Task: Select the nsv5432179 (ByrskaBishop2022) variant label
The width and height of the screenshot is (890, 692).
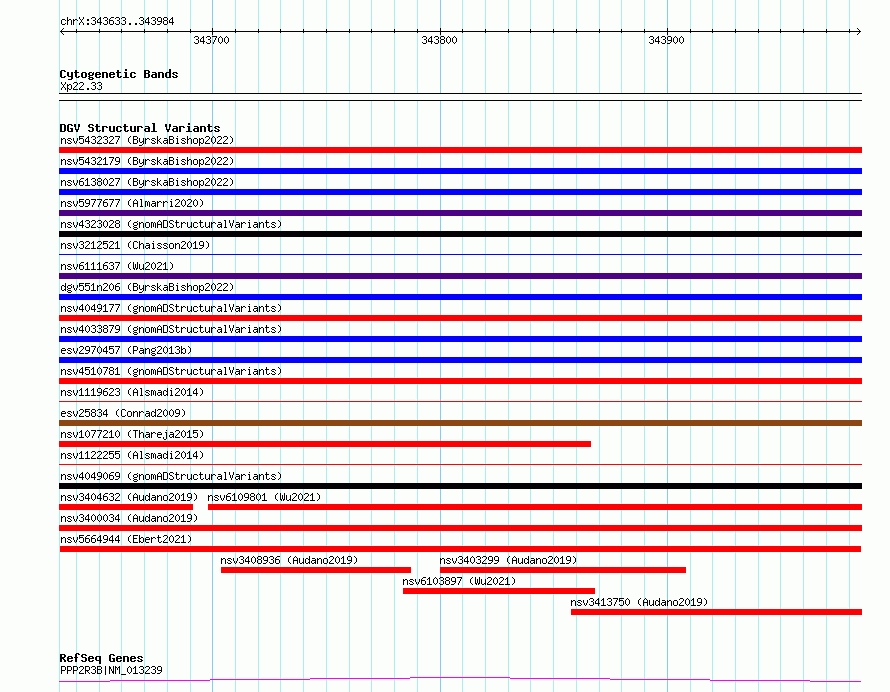Action: click(x=147, y=161)
